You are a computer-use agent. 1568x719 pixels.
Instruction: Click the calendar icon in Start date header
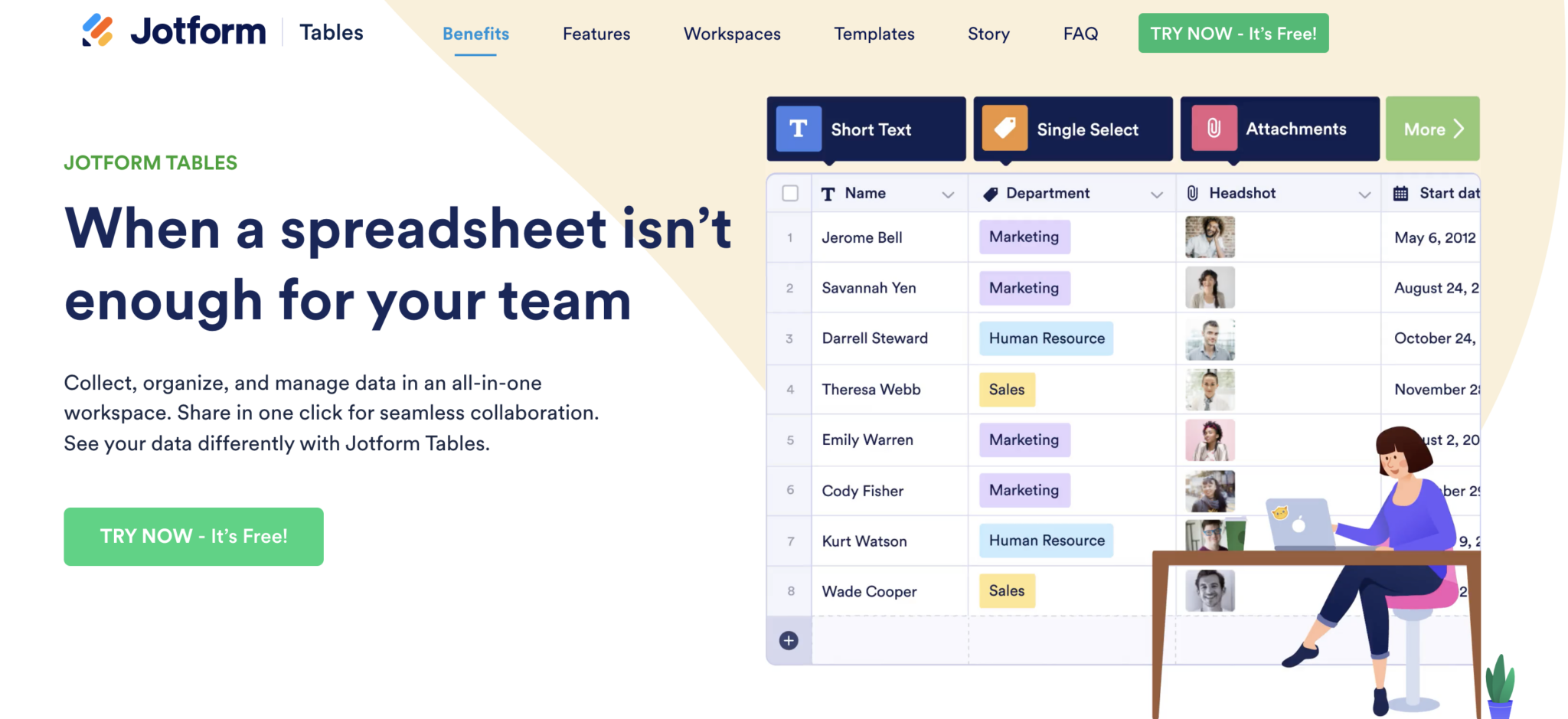coord(1401,193)
